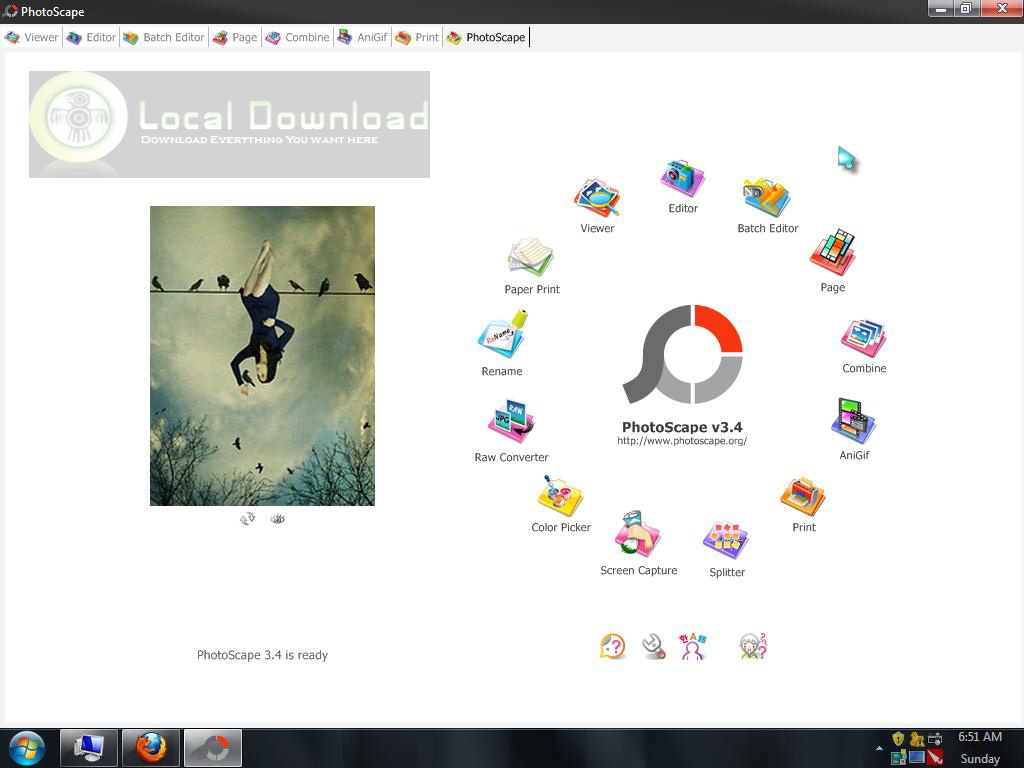Image resolution: width=1024 pixels, height=768 pixels.
Task: Open Firefox from the taskbar
Action: coord(151,748)
